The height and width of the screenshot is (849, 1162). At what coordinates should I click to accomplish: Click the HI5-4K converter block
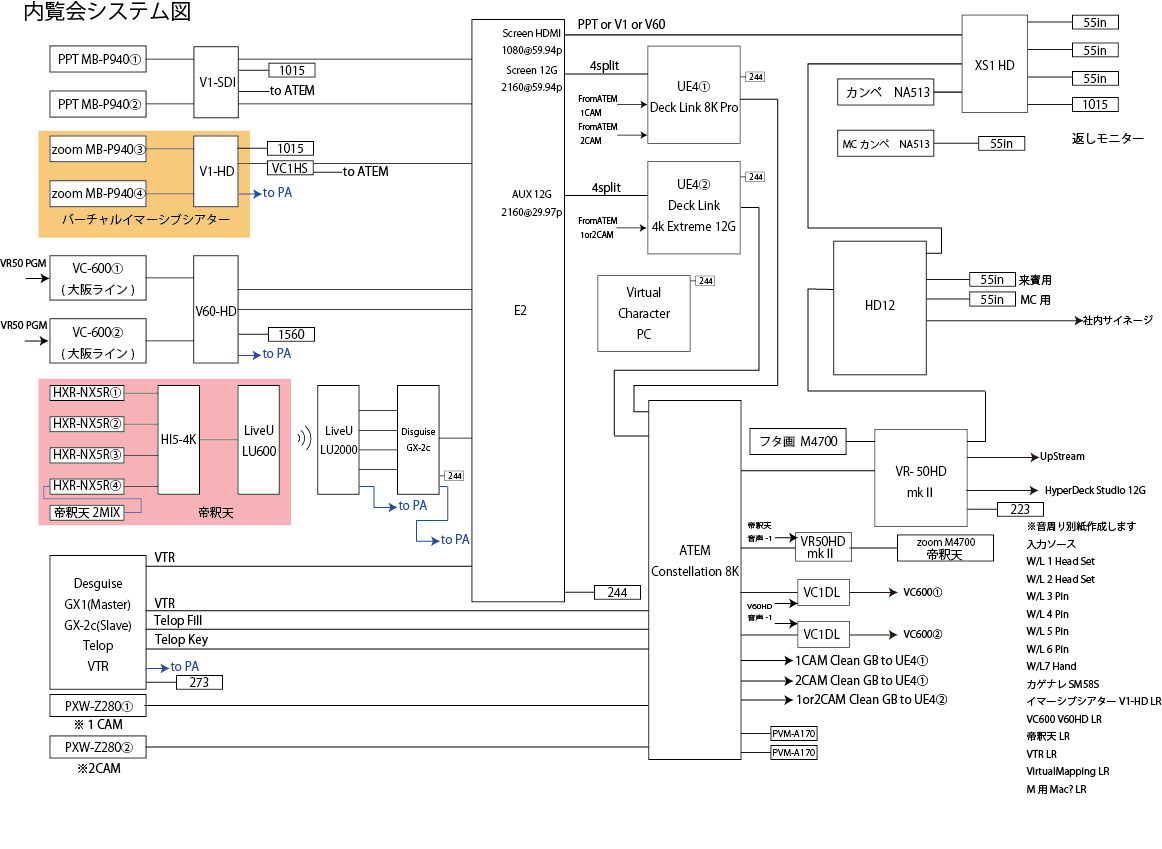(178, 438)
